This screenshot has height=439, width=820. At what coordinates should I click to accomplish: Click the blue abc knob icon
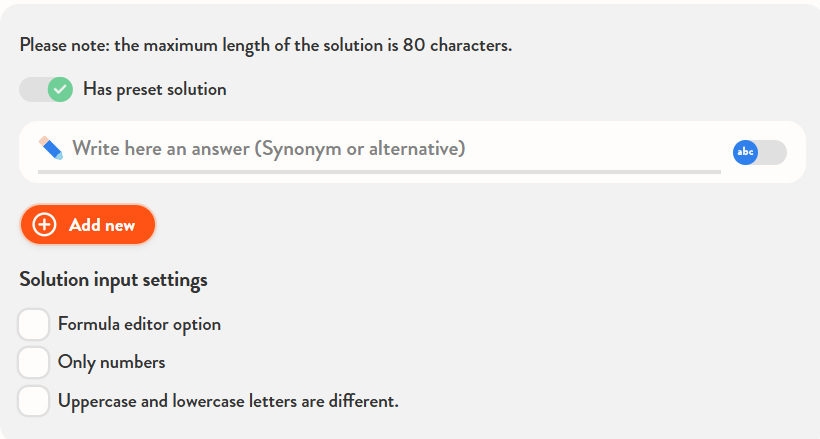(745, 152)
